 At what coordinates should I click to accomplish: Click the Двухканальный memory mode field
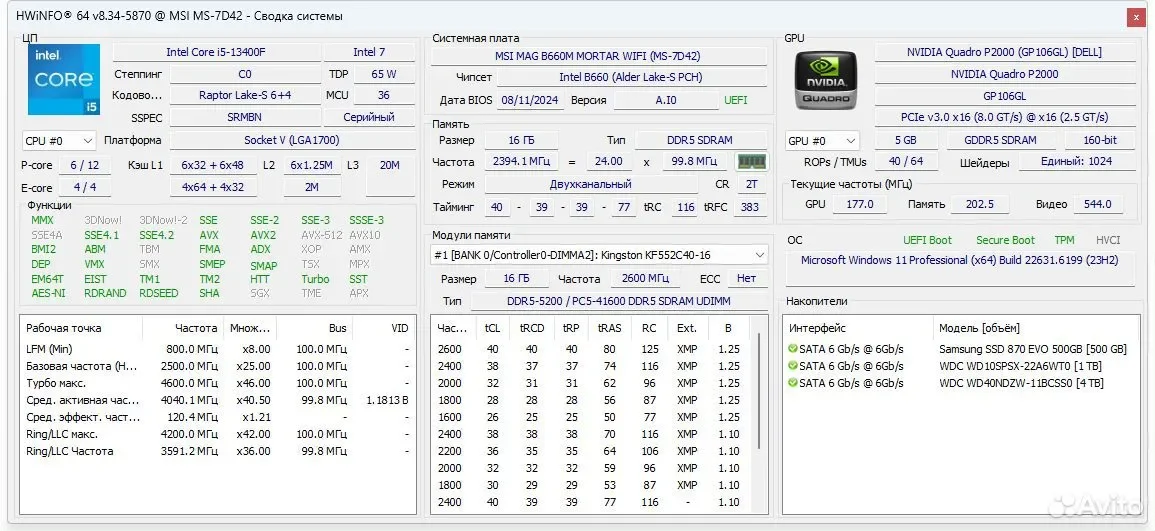click(590, 184)
